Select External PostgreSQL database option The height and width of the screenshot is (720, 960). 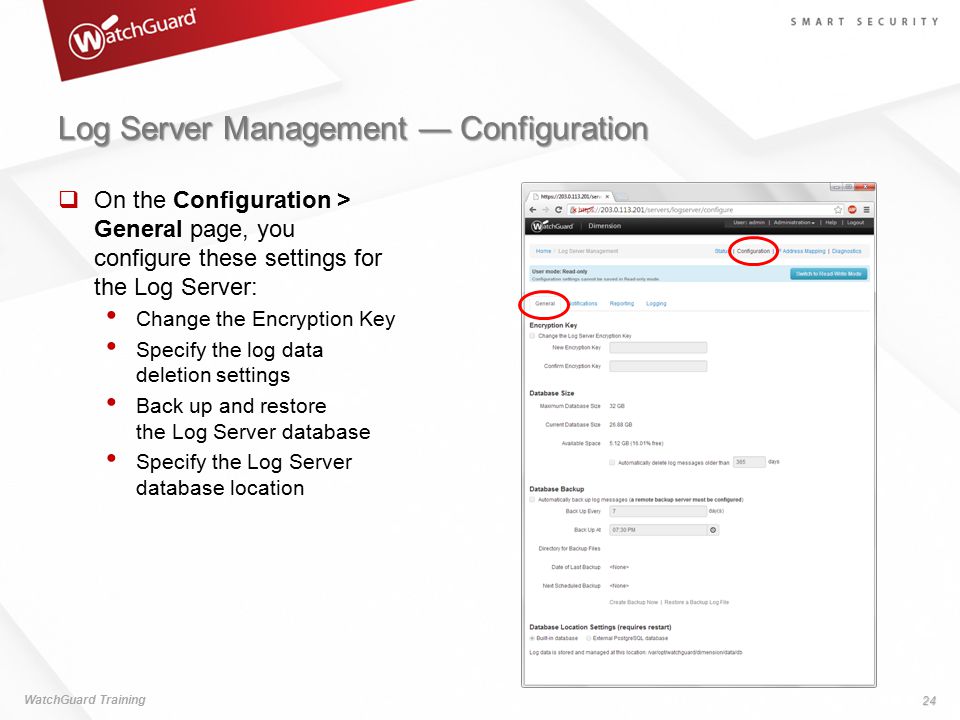pyautogui.click(x=588, y=638)
